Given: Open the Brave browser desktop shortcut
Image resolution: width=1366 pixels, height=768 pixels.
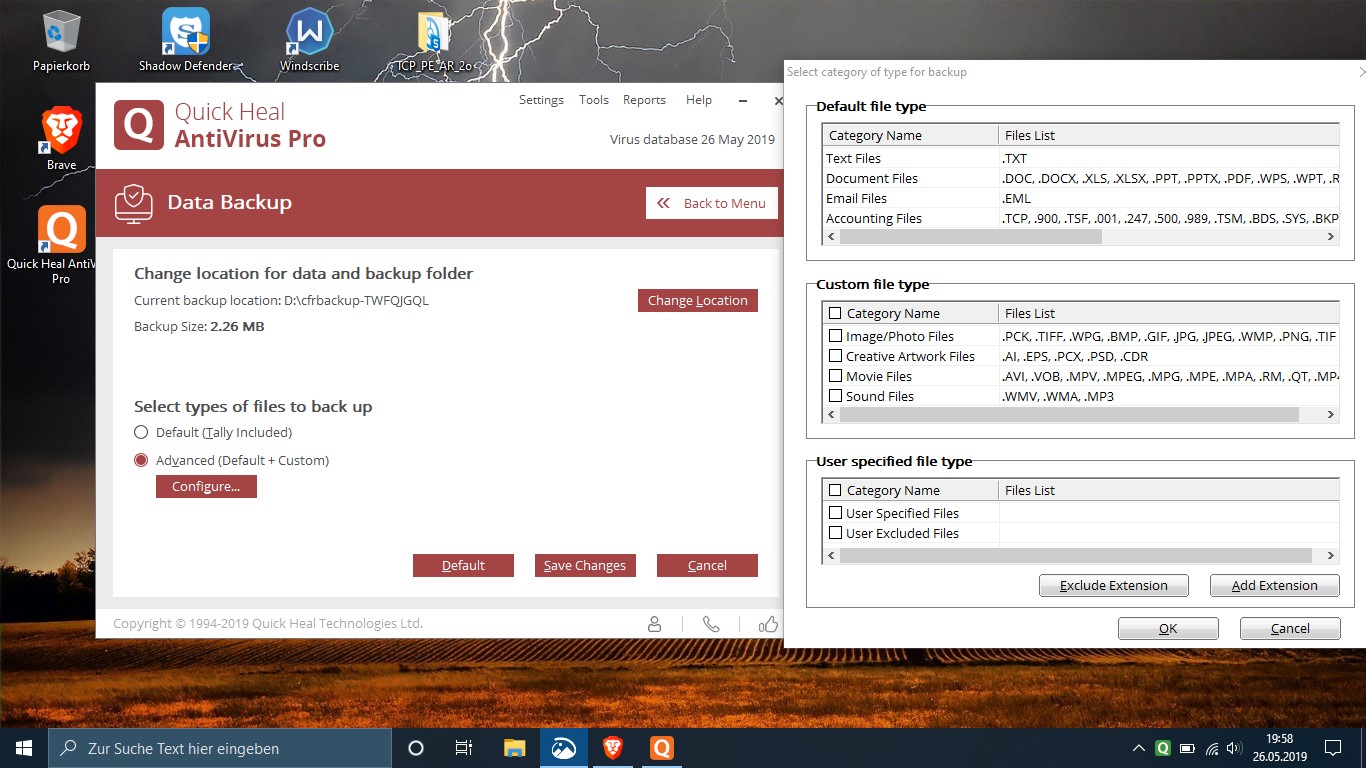Looking at the screenshot, I should [x=61, y=139].
